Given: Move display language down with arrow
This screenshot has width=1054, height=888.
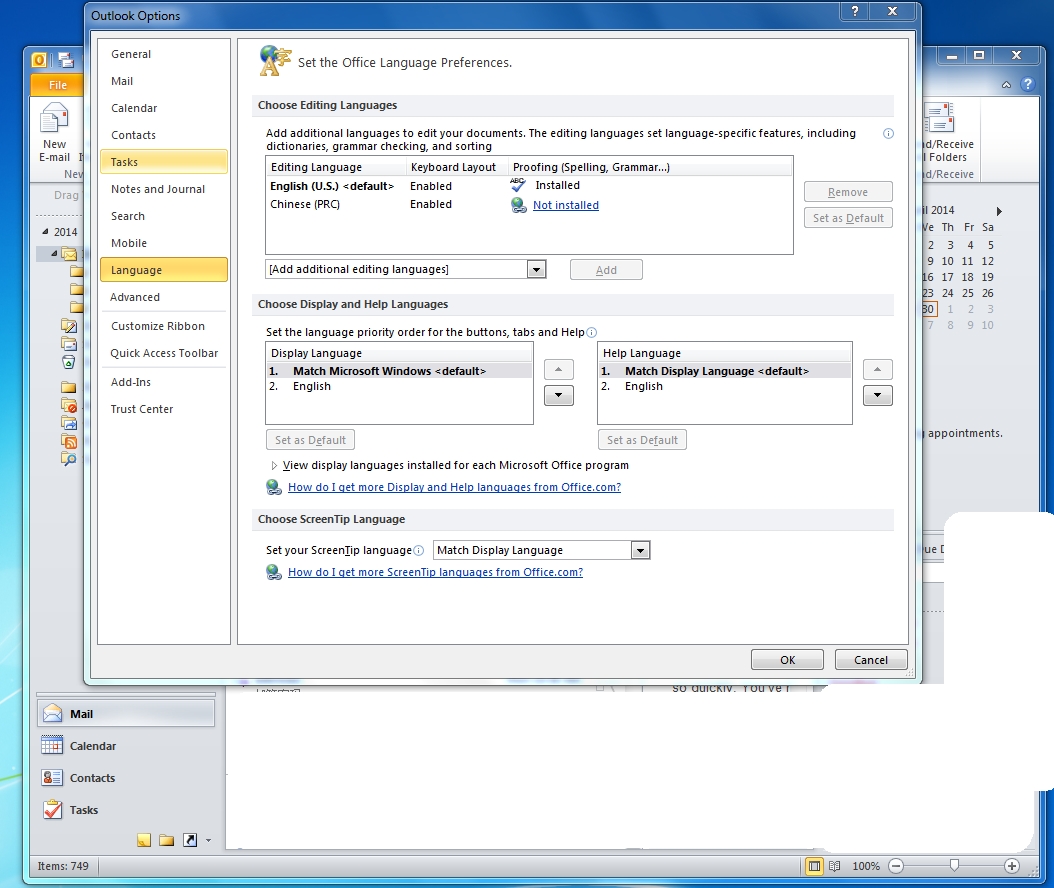Looking at the screenshot, I should [x=559, y=395].
